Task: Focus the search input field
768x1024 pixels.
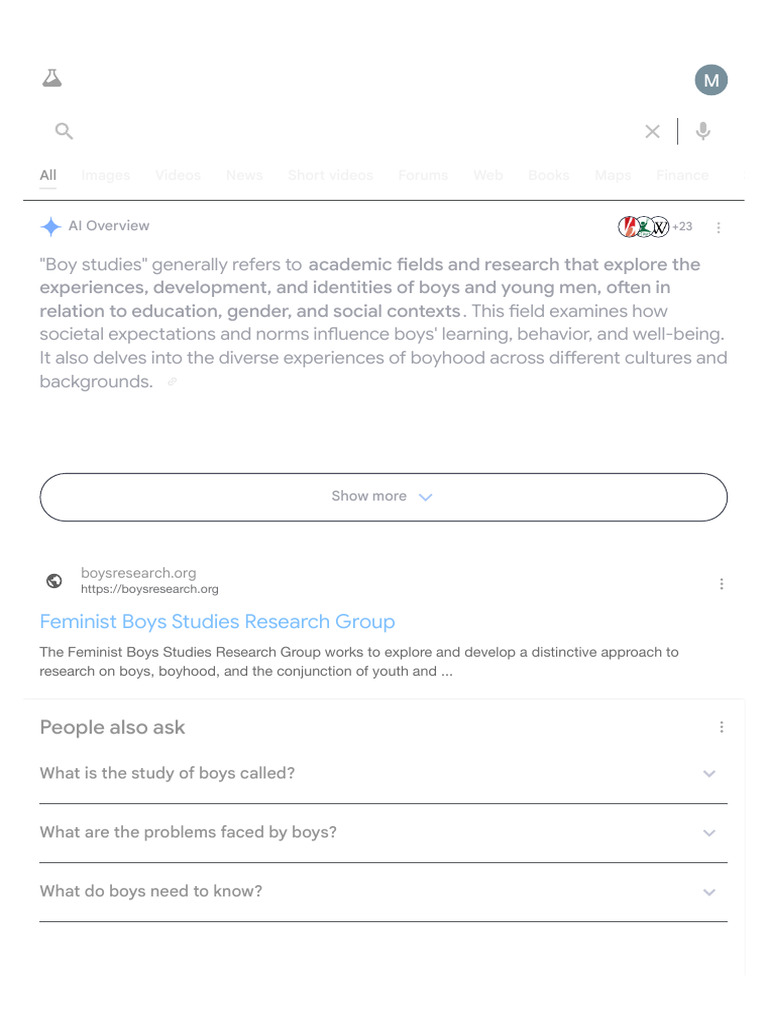Action: [350, 131]
